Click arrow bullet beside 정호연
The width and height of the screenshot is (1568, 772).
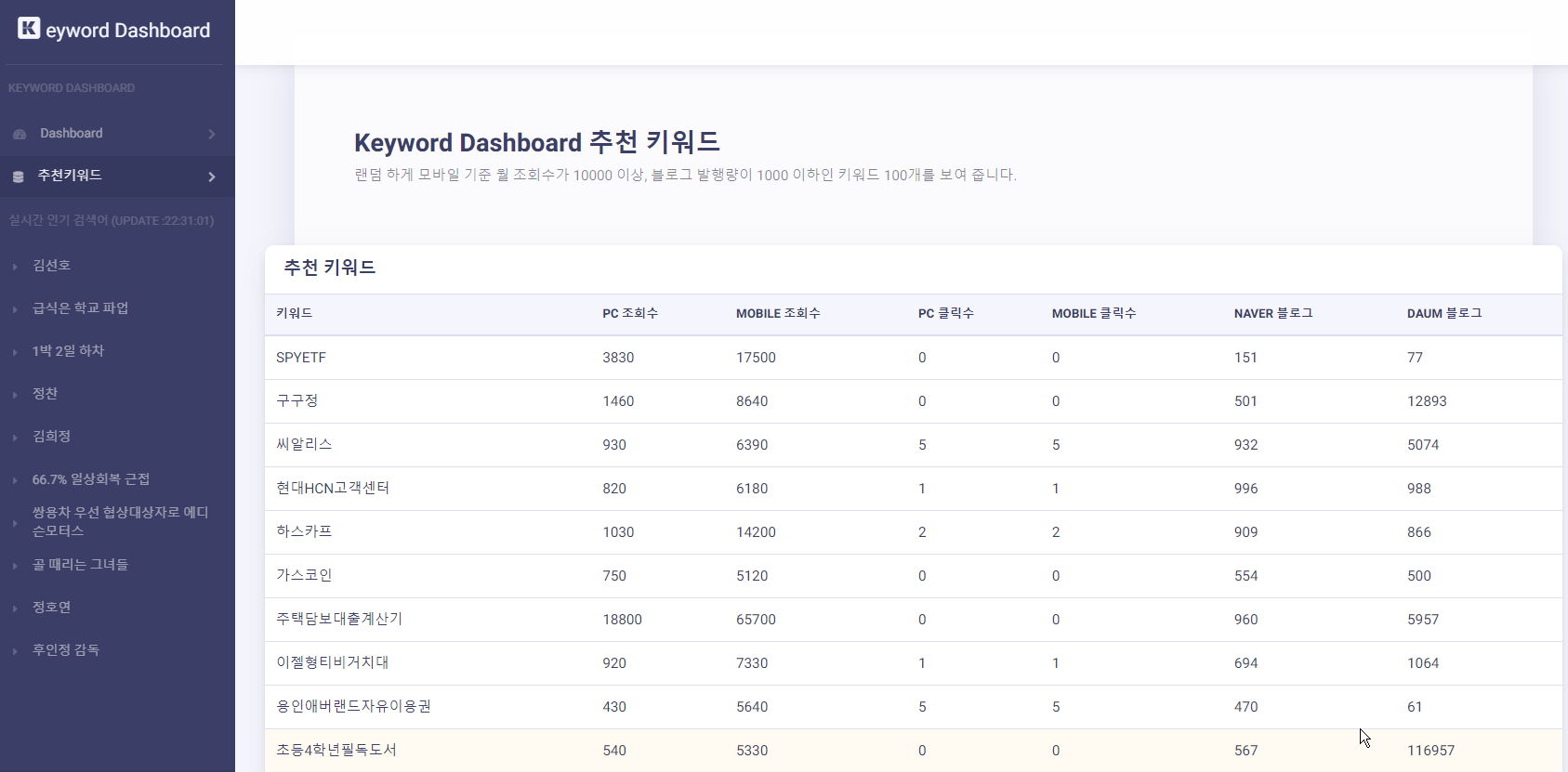(x=15, y=608)
